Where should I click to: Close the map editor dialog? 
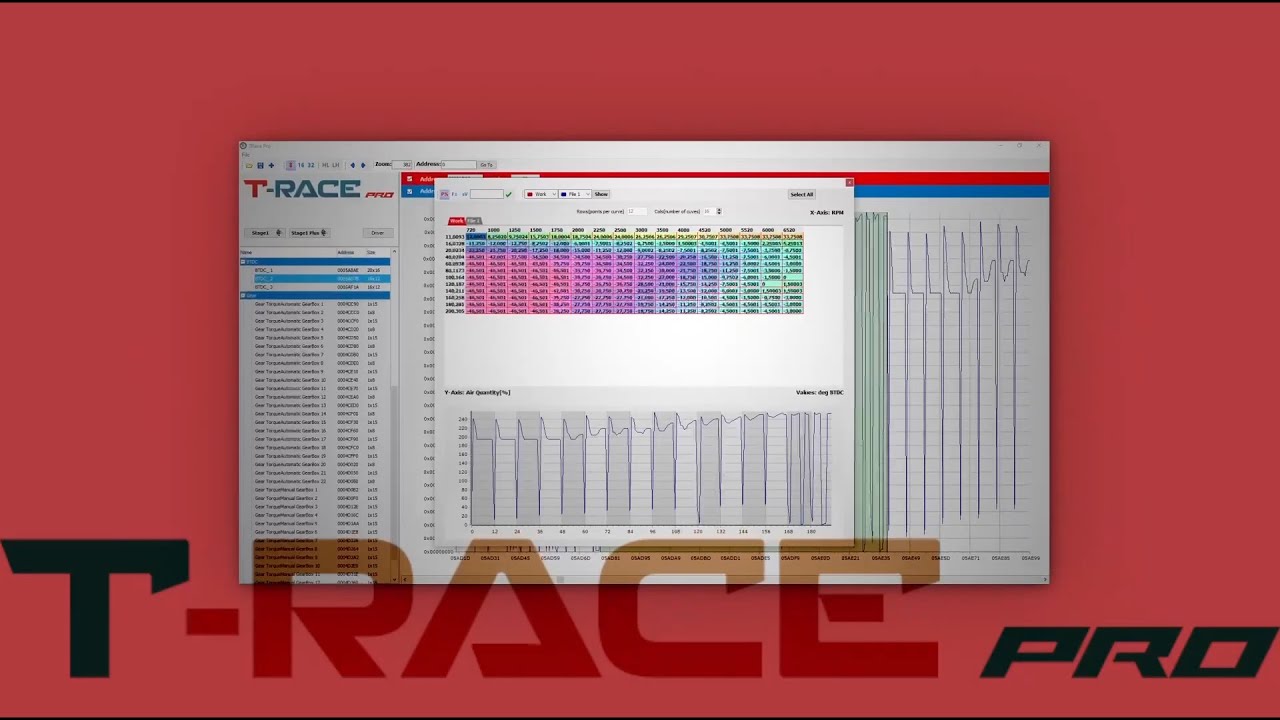[849, 182]
